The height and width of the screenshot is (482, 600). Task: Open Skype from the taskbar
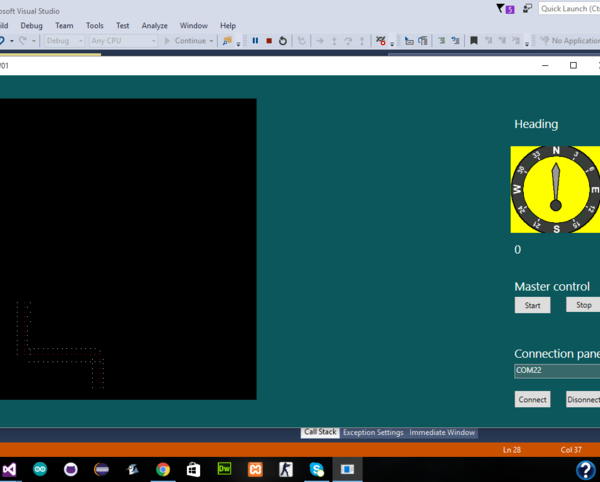pyautogui.click(x=317, y=468)
